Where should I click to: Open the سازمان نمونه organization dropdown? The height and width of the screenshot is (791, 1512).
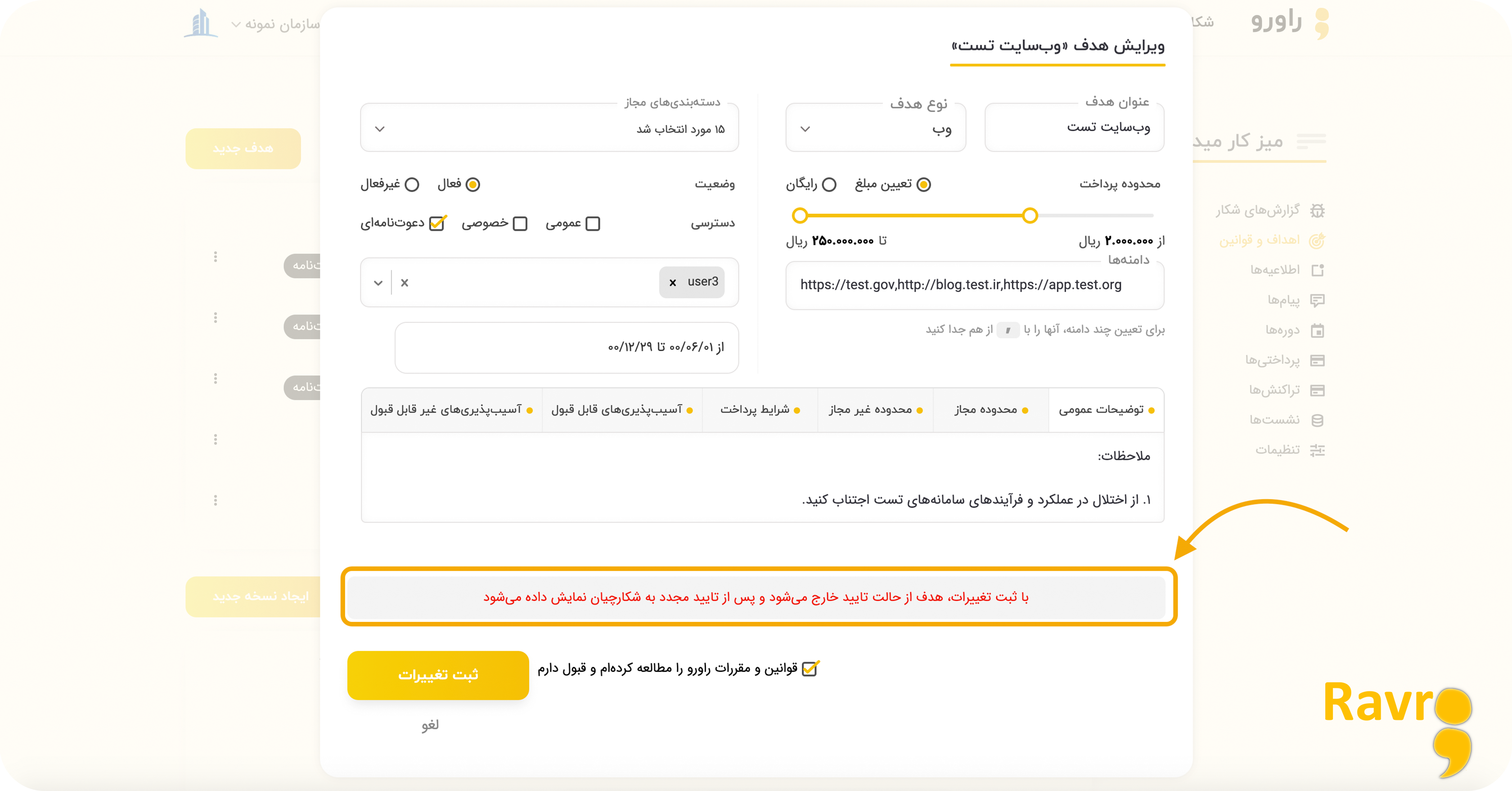click(275, 24)
